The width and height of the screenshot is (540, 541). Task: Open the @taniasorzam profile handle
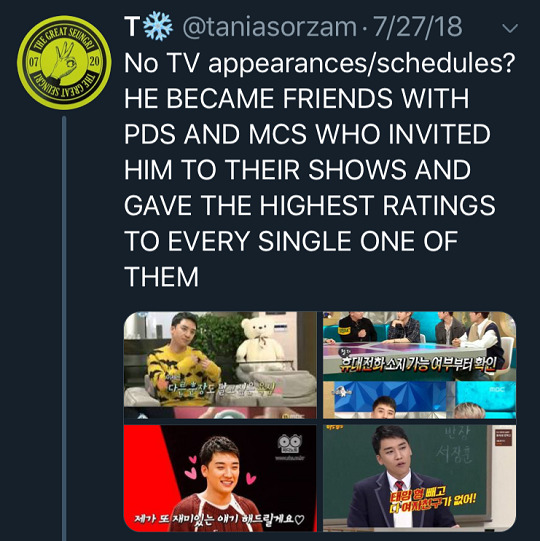pyautogui.click(x=269, y=27)
